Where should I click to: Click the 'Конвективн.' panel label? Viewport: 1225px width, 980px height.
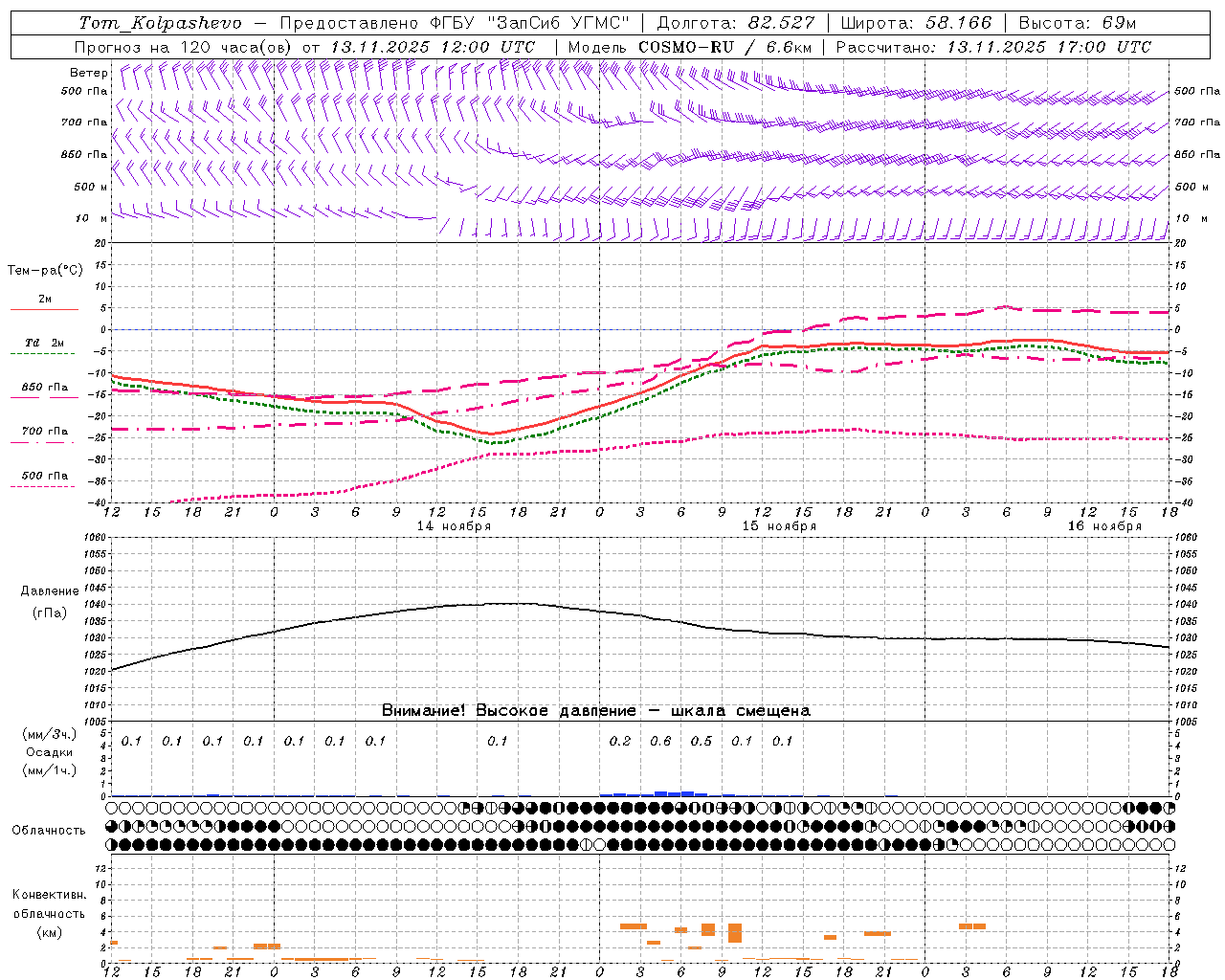click(49, 895)
